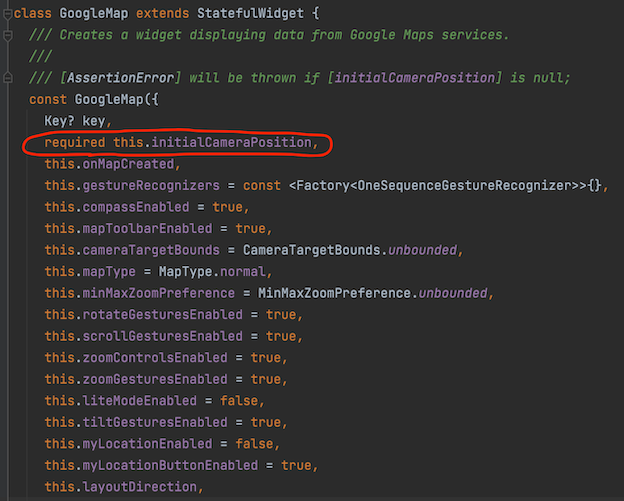Click the [AssertionError] doc reference
Image resolution: width=624 pixels, height=501 pixels.
click(121, 78)
